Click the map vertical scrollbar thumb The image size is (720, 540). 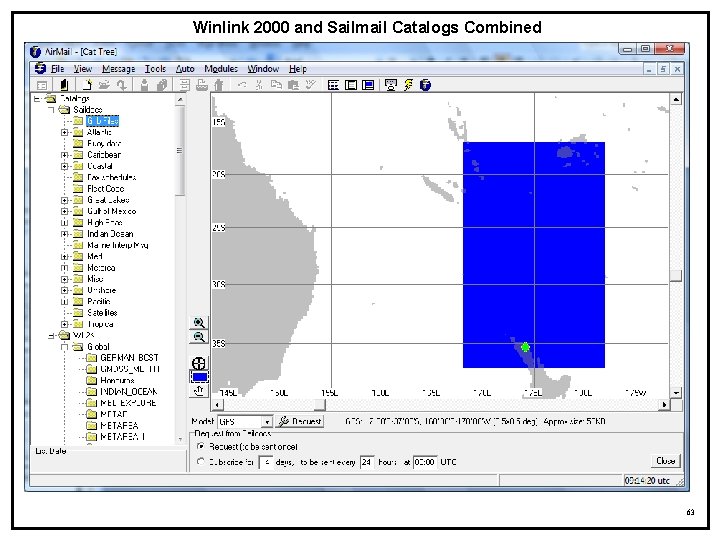676,276
